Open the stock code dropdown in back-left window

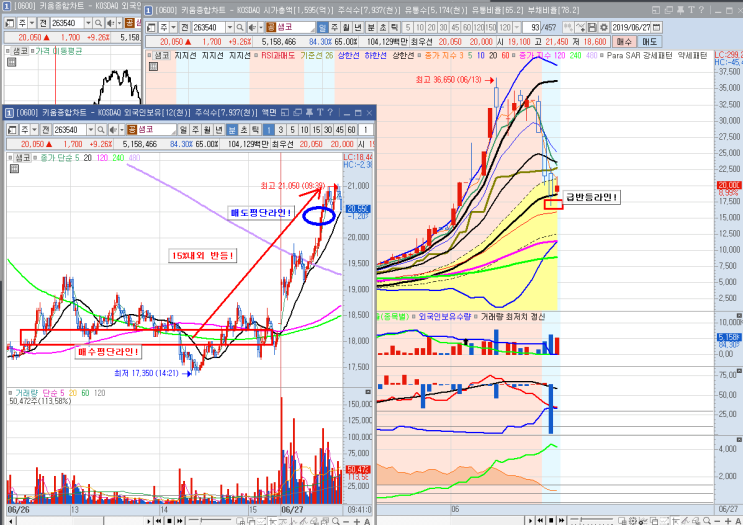[88, 23]
